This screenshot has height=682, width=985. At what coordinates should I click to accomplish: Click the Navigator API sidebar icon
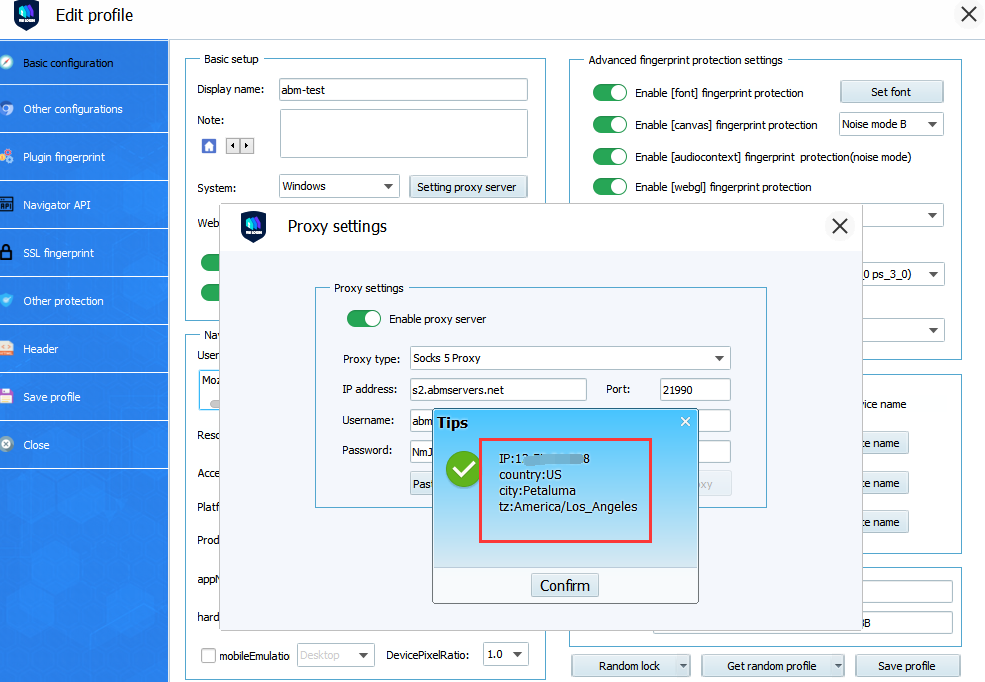(x=7, y=205)
